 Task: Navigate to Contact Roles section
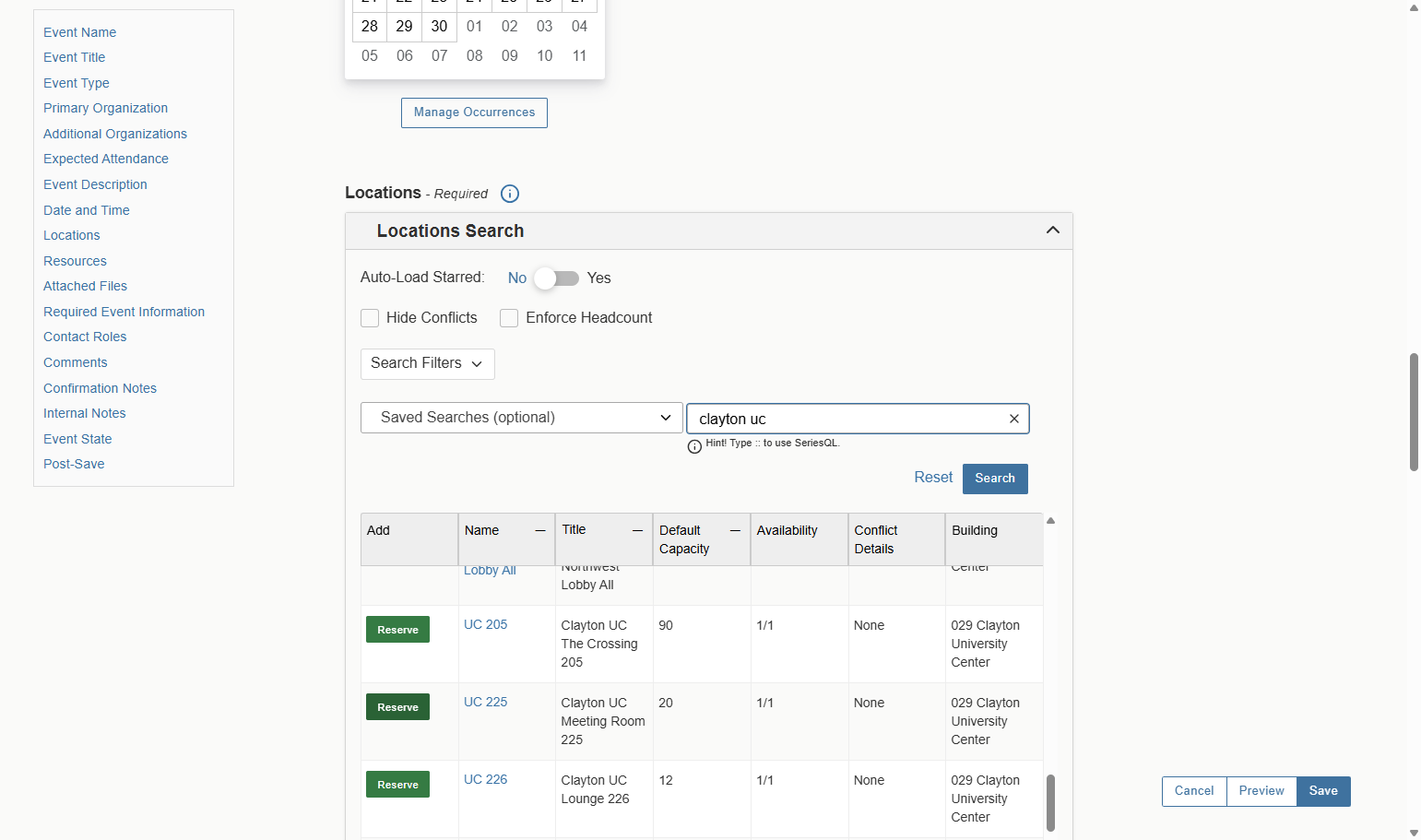(x=85, y=337)
